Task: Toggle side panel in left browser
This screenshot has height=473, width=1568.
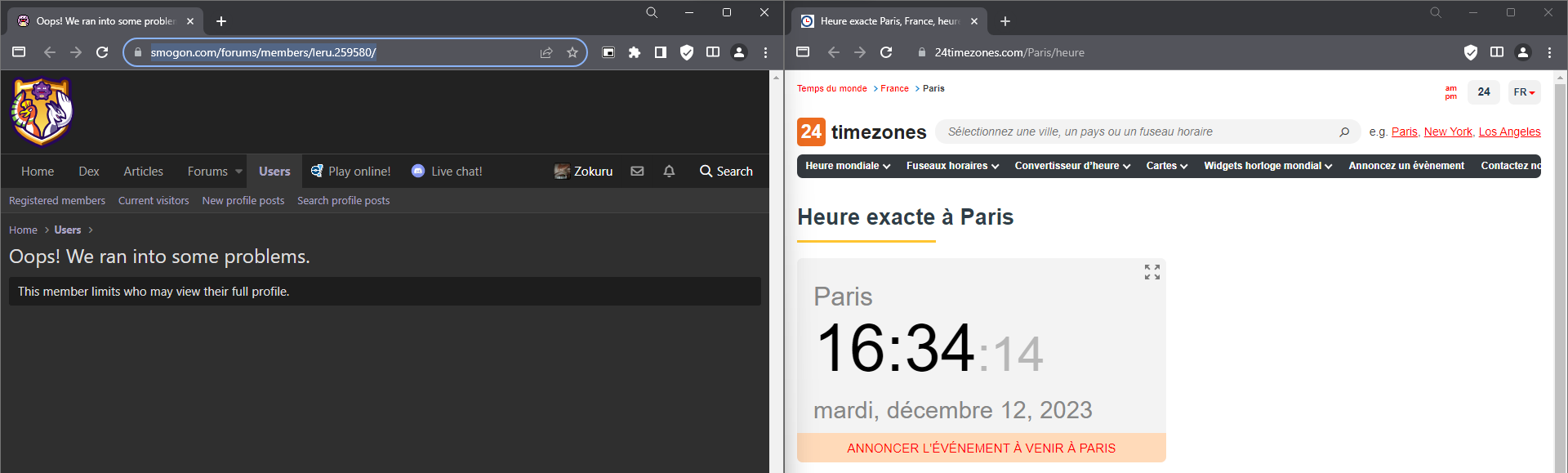Action: [x=661, y=52]
